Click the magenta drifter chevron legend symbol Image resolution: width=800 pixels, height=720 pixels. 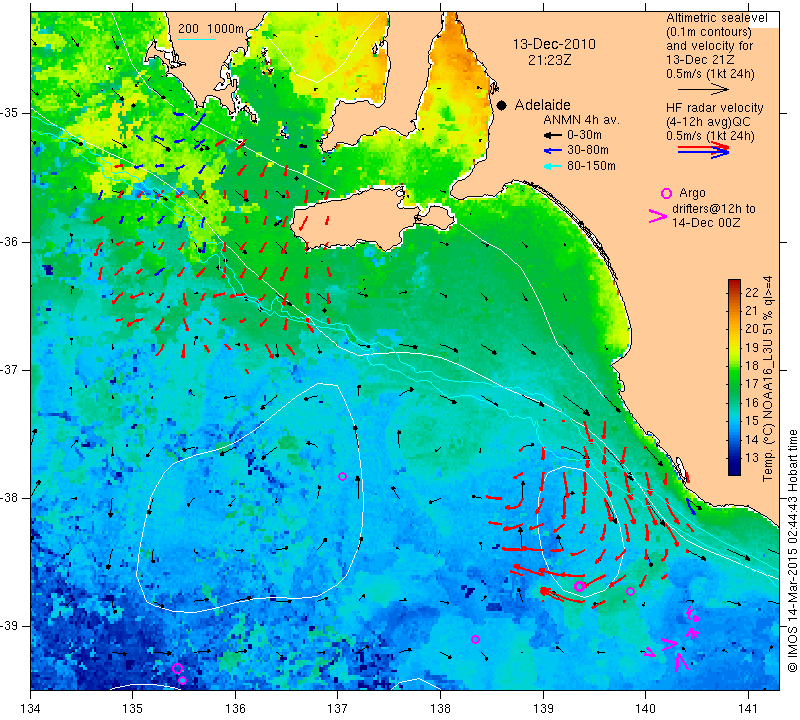(x=658, y=216)
